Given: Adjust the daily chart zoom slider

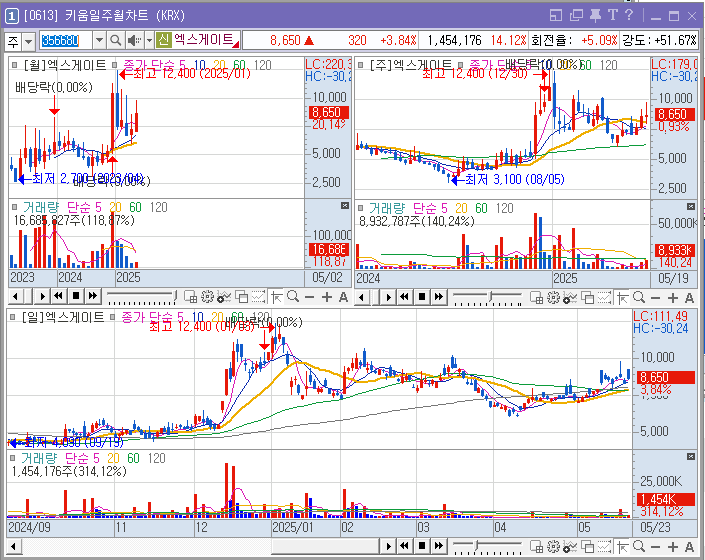Looking at the screenshot, I should coord(487,547).
